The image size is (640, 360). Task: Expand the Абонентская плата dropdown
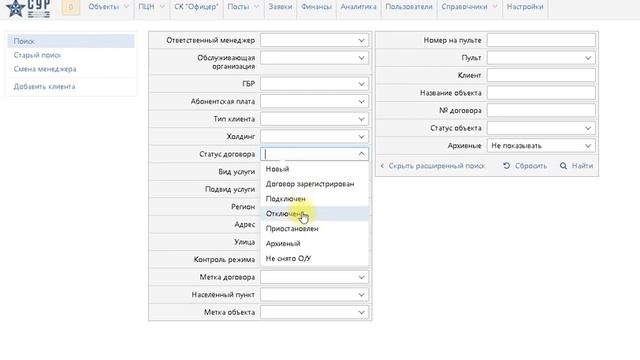pos(314,102)
